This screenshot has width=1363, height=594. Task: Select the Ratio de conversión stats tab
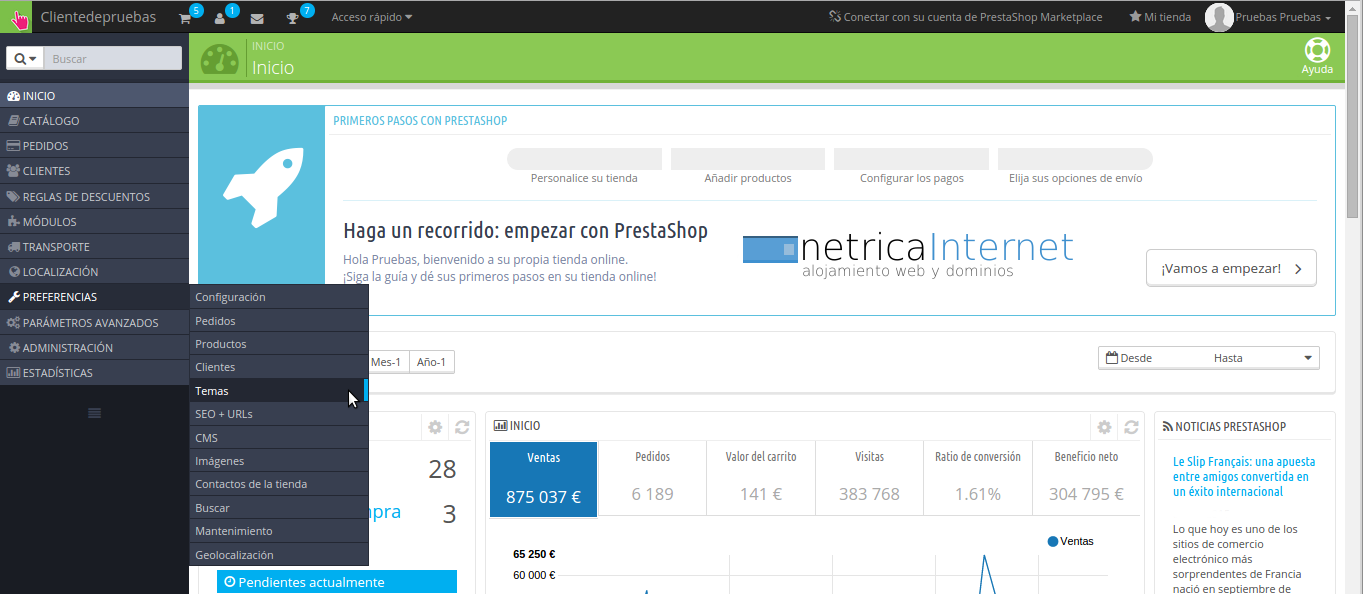pyautogui.click(x=978, y=479)
